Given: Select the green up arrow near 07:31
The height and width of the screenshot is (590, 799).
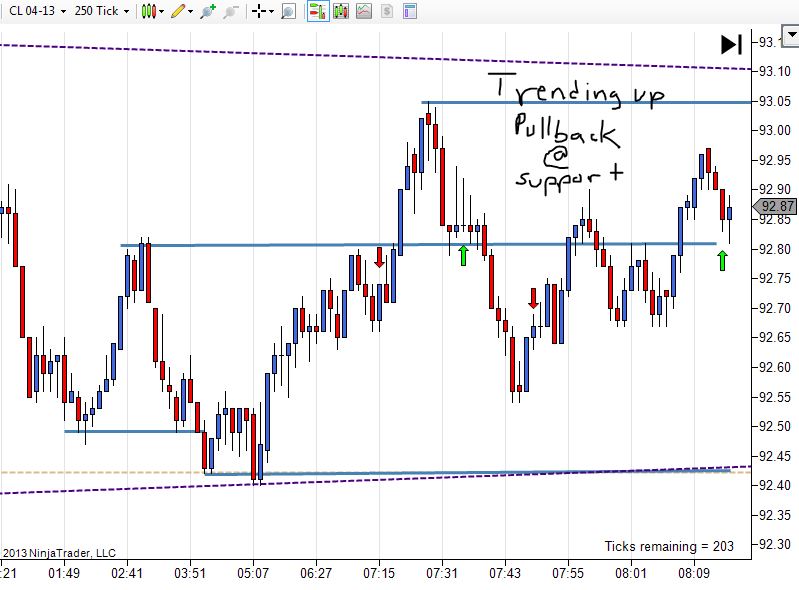Looking at the screenshot, I should [x=463, y=255].
